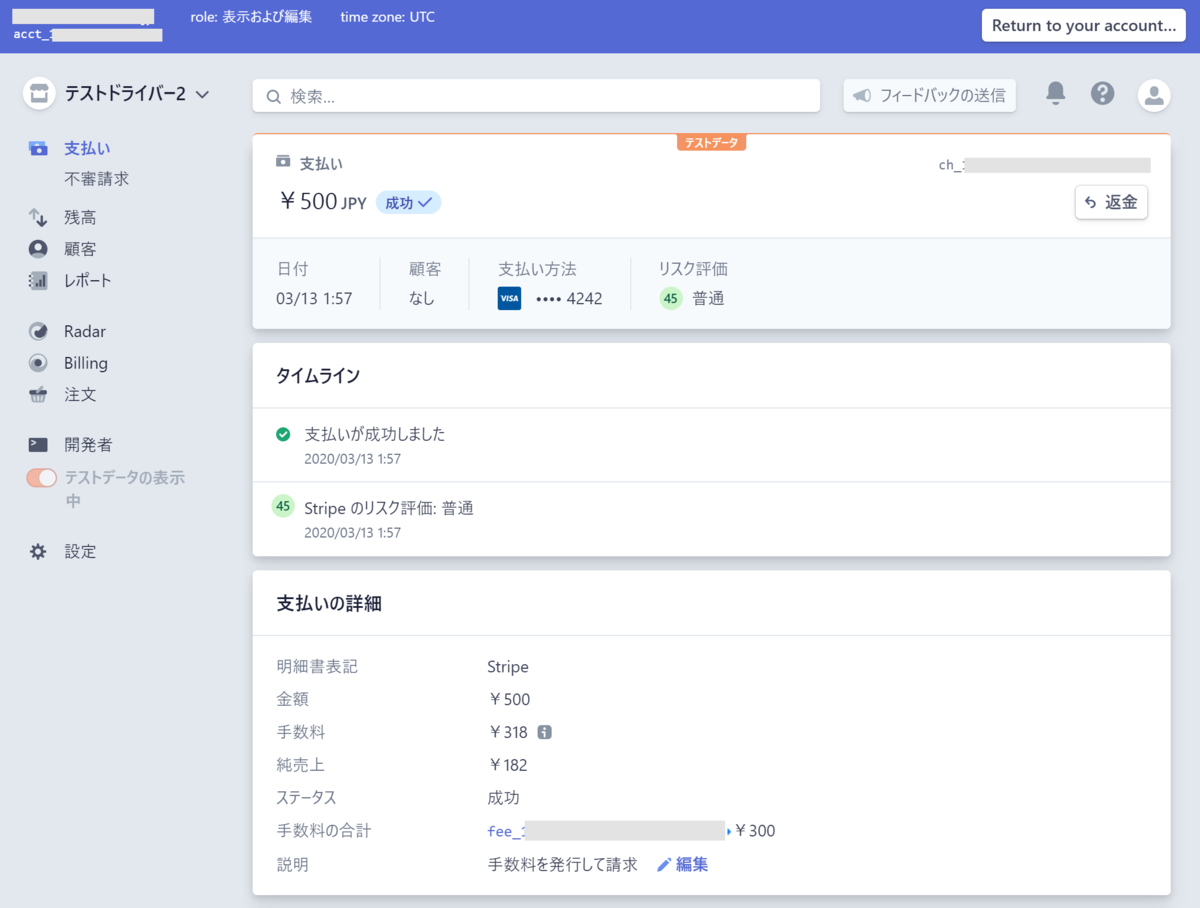The height and width of the screenshot is (908, 1200).
Task: Click the Return to your account button
Action: (1084, 26)
